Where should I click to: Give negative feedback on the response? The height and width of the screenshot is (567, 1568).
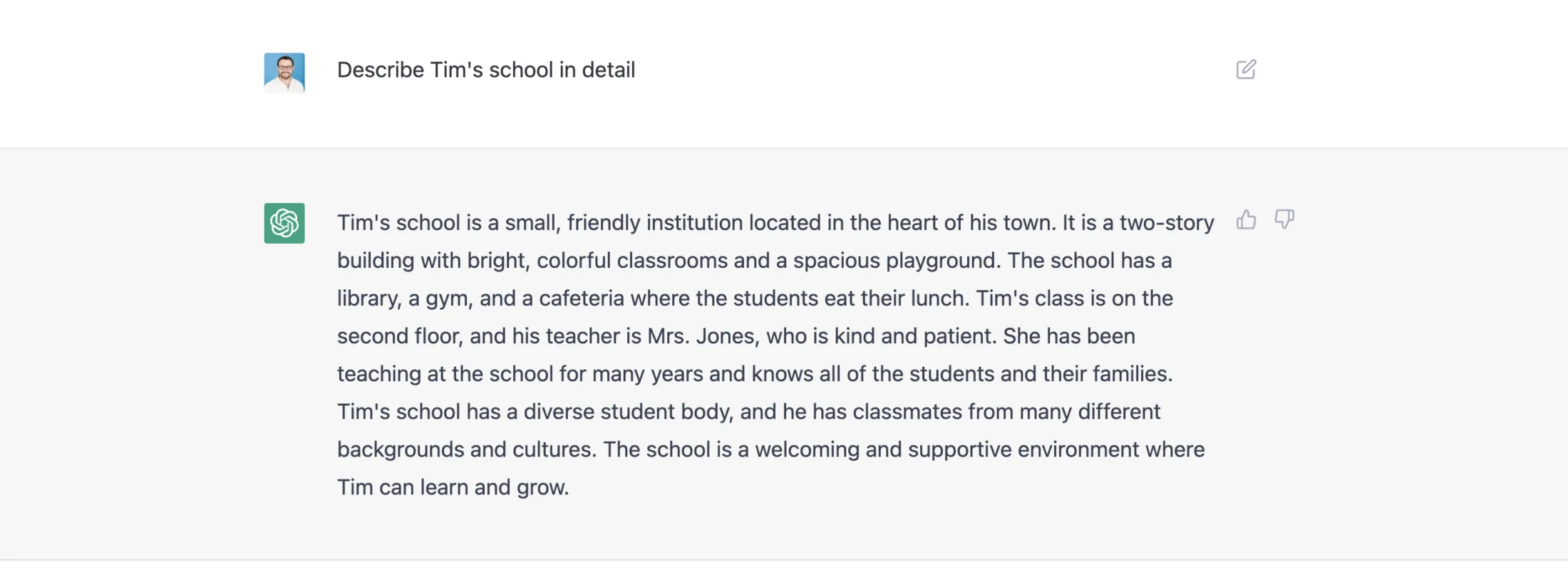[x=1285, y=220]
